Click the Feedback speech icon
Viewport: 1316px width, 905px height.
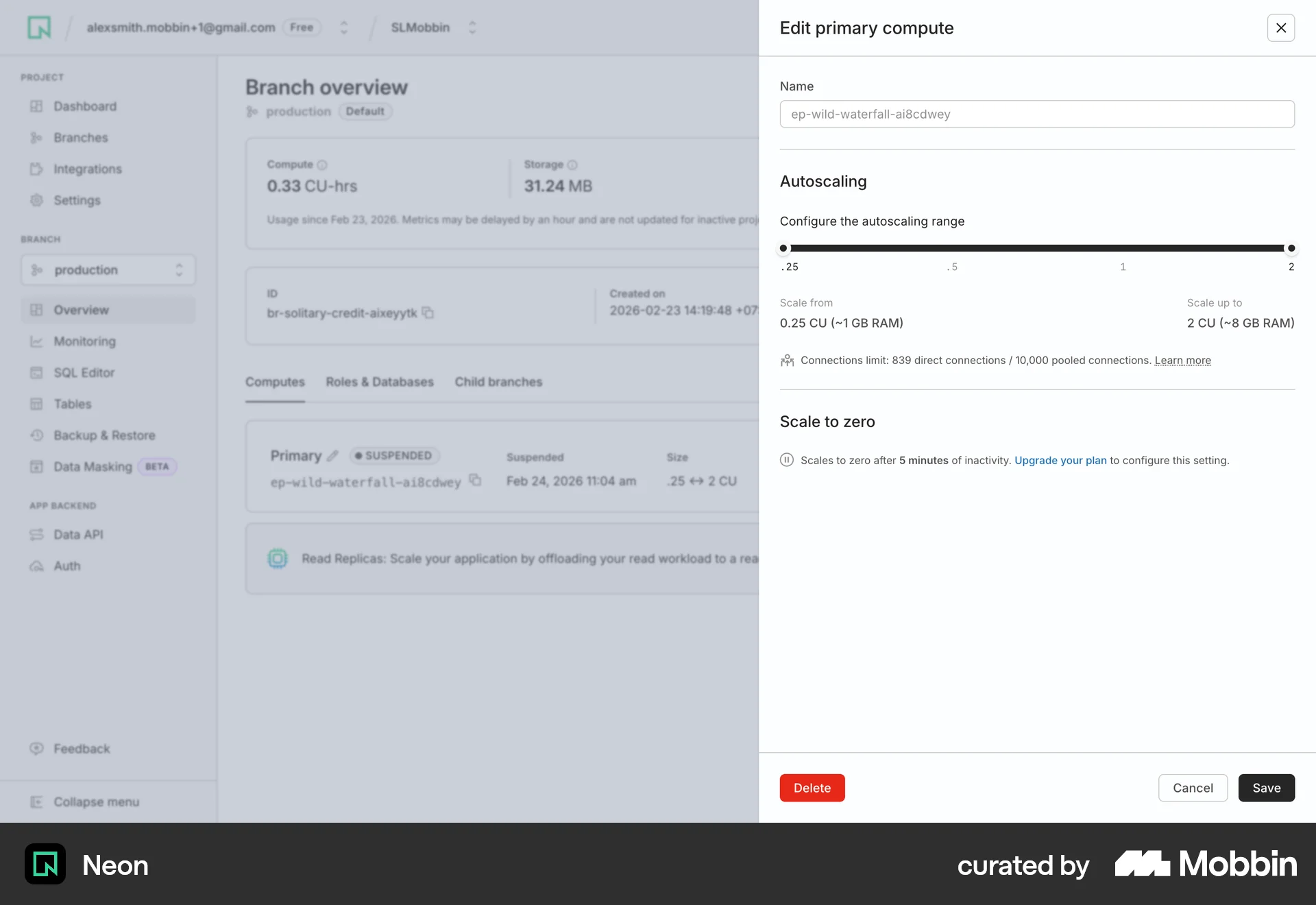[36, 749]
